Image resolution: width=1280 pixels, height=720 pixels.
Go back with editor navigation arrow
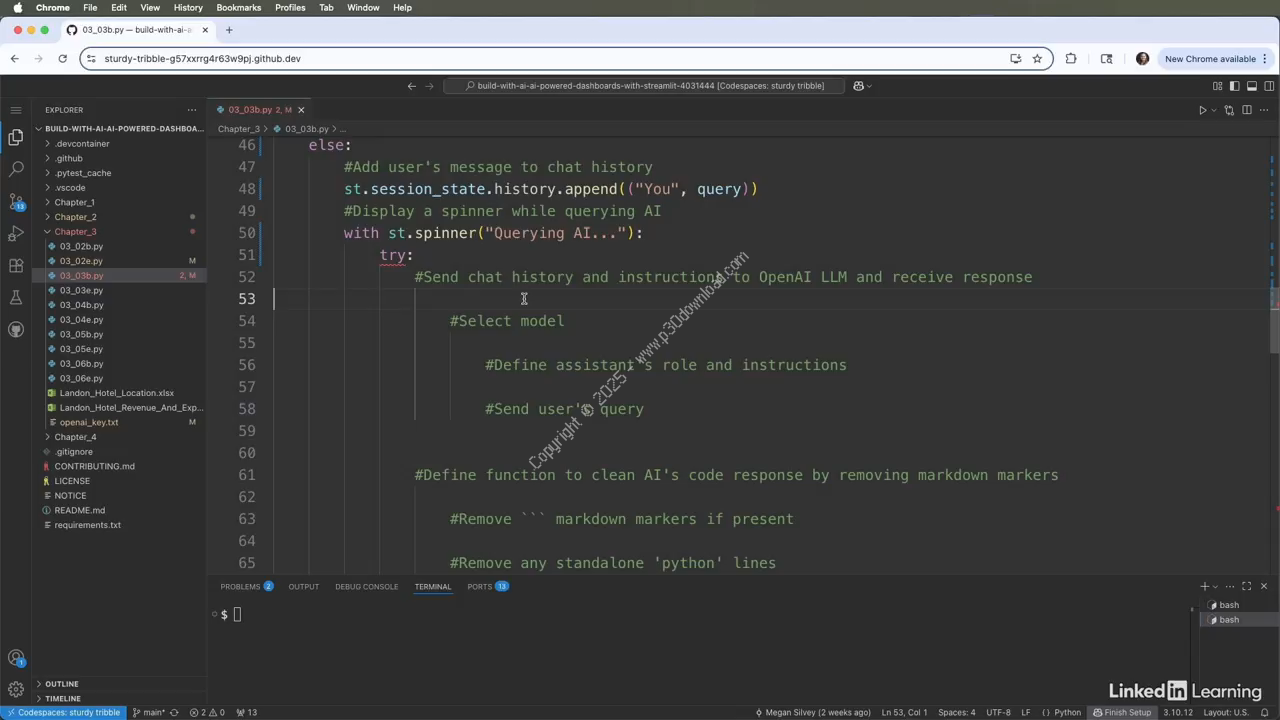(411, 86)
